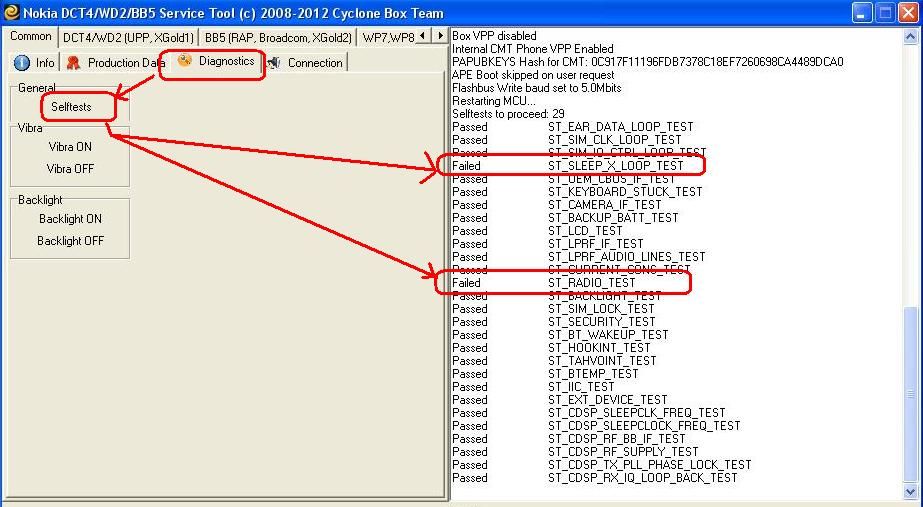Select ST_CDSP_RF_BB_IF_TEST entry
The width and height of the screenshot is (923, 507).
569,438
